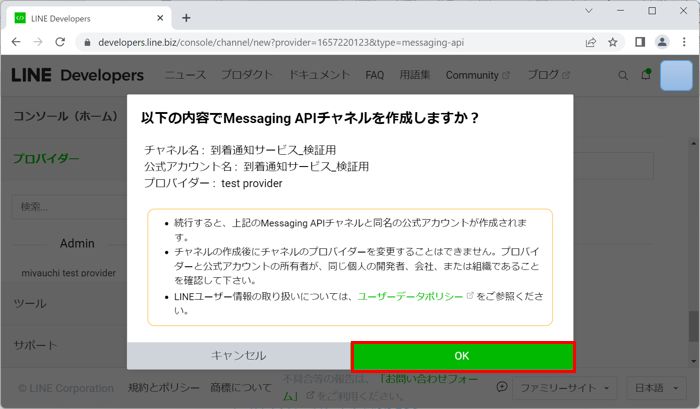Click the scrollbar down arrow
This screenshot has height=409, width=700.
[x=693, y=361]
